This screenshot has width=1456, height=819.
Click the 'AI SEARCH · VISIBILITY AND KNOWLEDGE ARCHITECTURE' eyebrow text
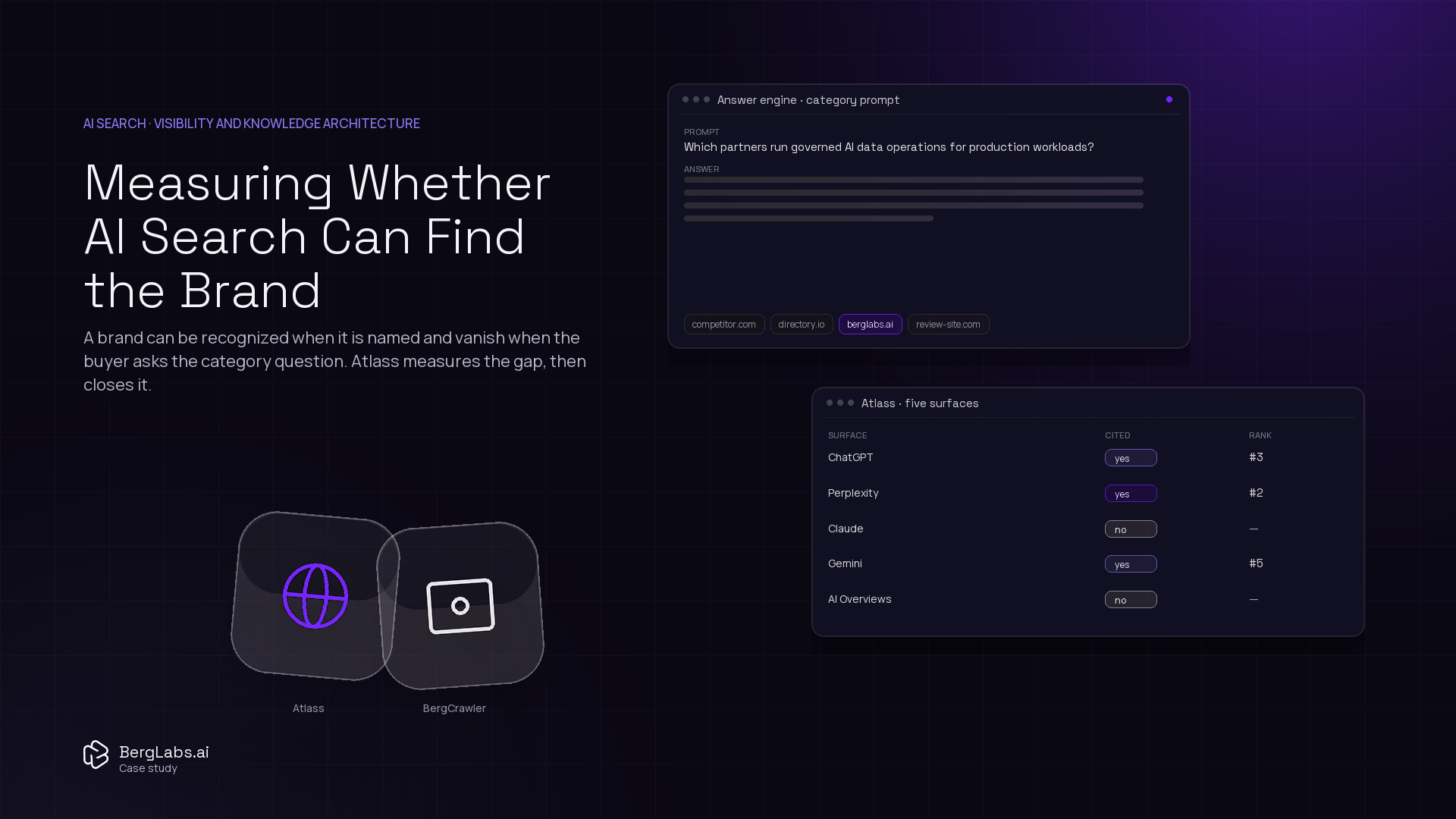point(252,124)
